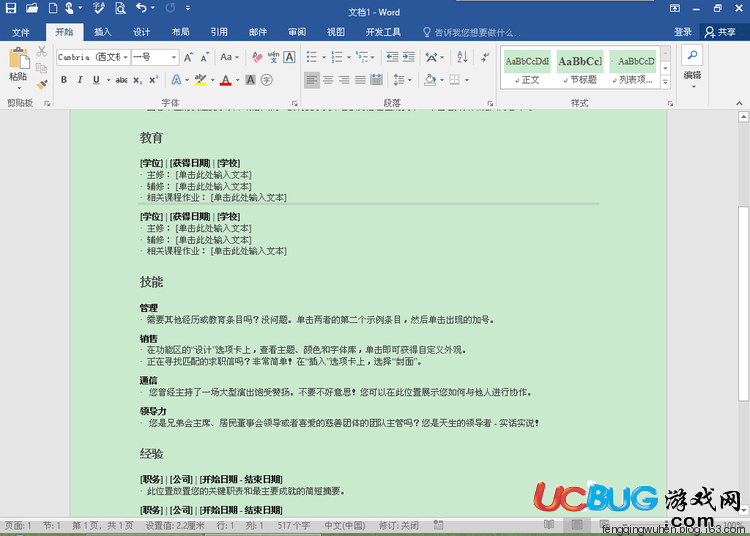750x536 pixels.
Task: Click the paragraph shading paint bucket
Action: tap(430, 80)
